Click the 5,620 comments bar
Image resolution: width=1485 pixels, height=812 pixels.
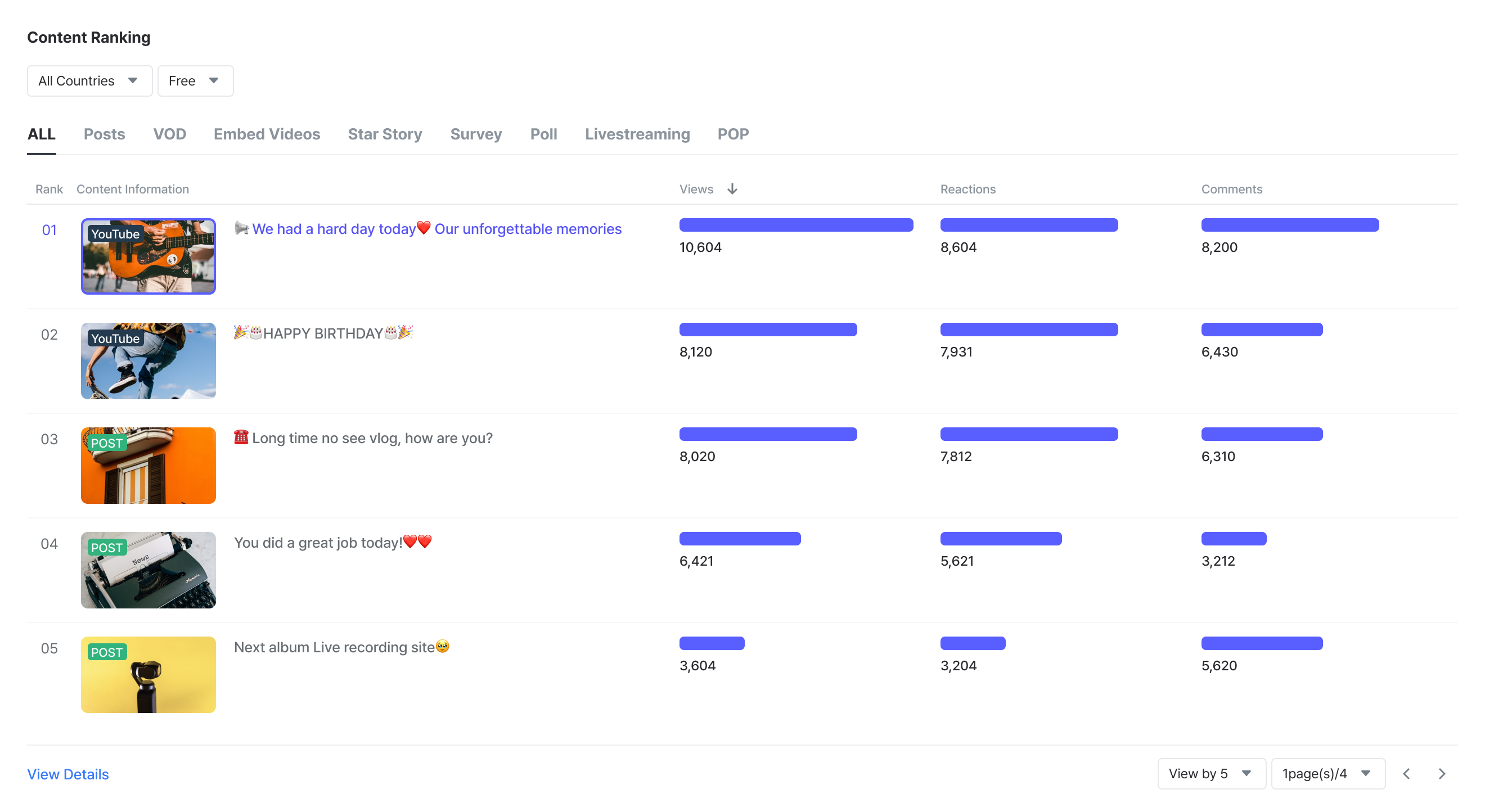1262,643
